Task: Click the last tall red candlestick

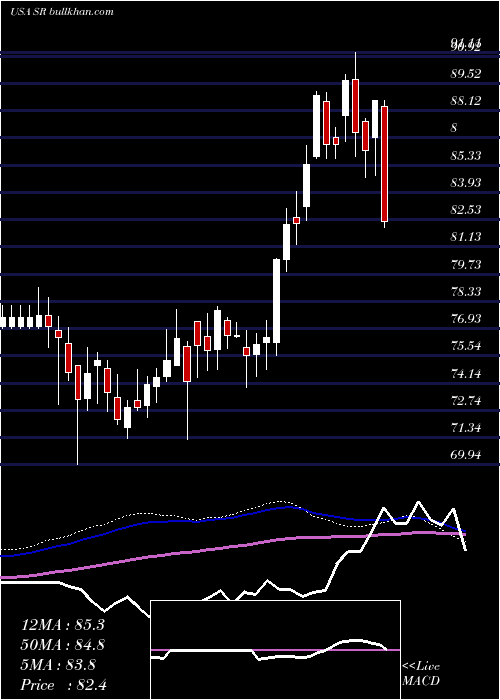Action: click(x=384, y=164)
